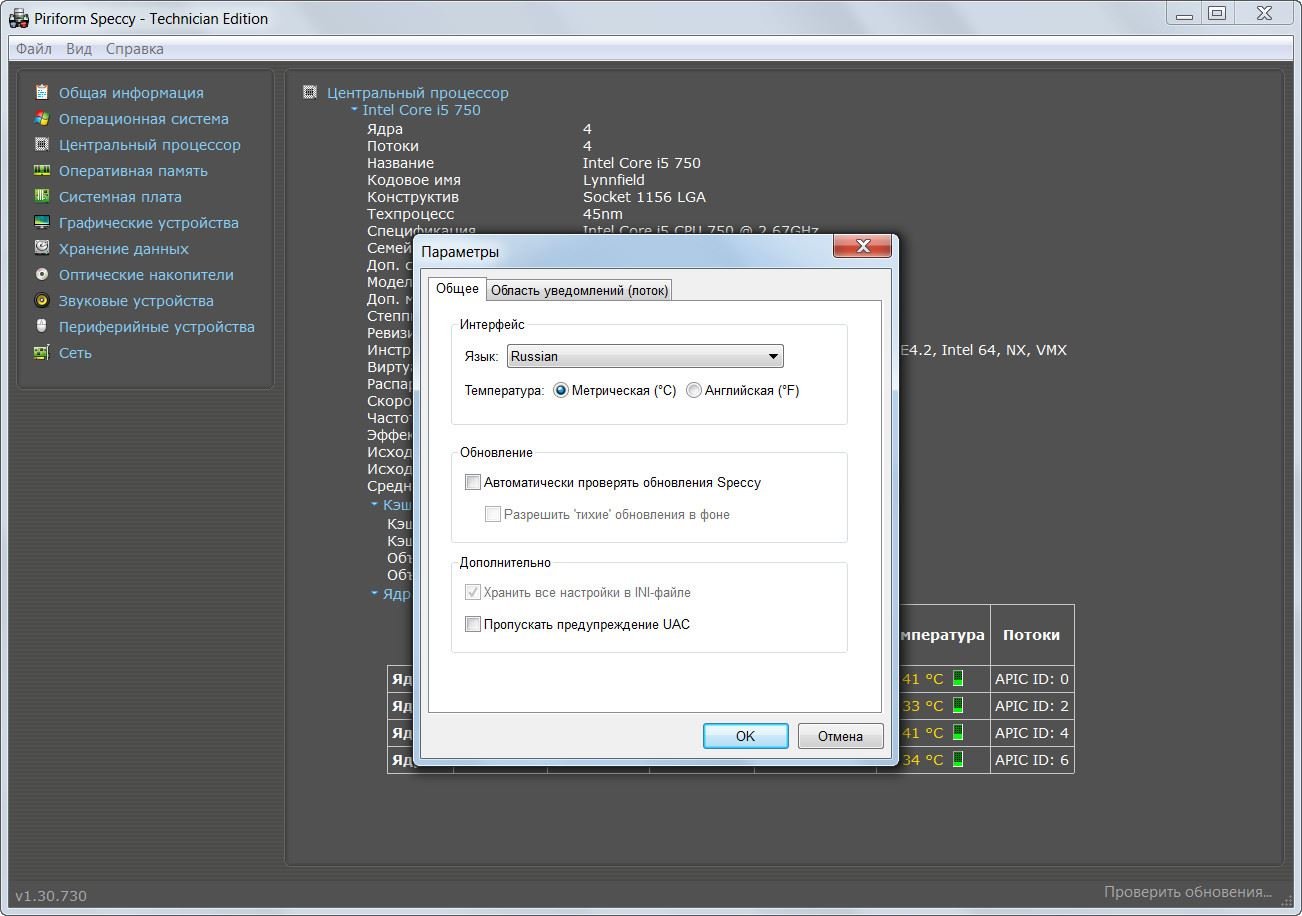1302x916 pixels.
Task: Click the Отмена button
Action: pos(840,736)
